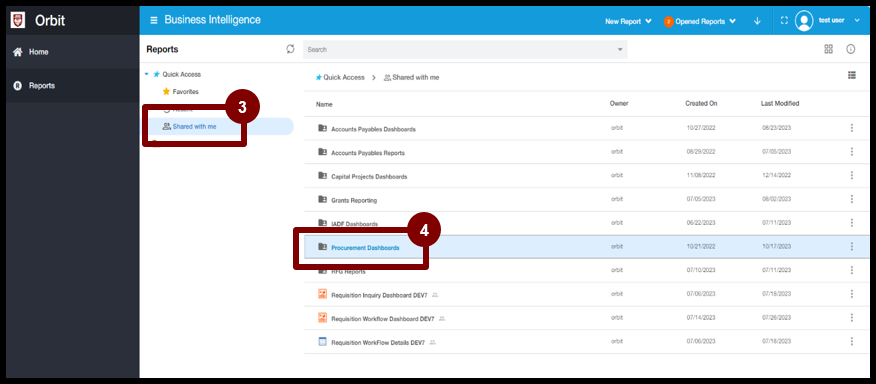Image resolution: width=876 pixels, height=384 pixels.
Task: Click folder icon of Grants Reporting
Action: coord(322,199)
